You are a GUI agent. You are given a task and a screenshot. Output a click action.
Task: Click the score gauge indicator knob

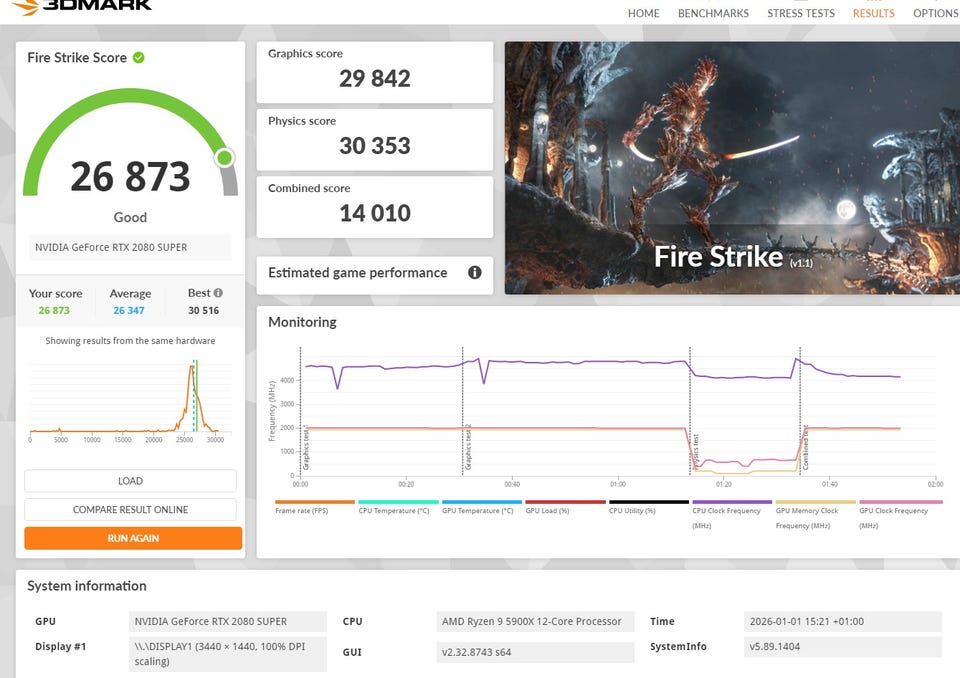(225, 158)
